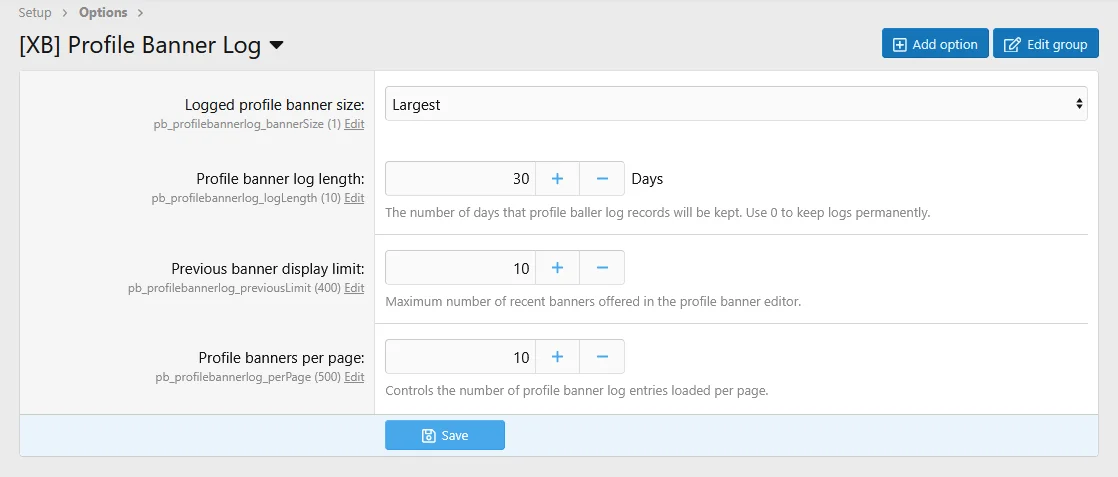
Task: Click the Days unit text
Action: 647,179
